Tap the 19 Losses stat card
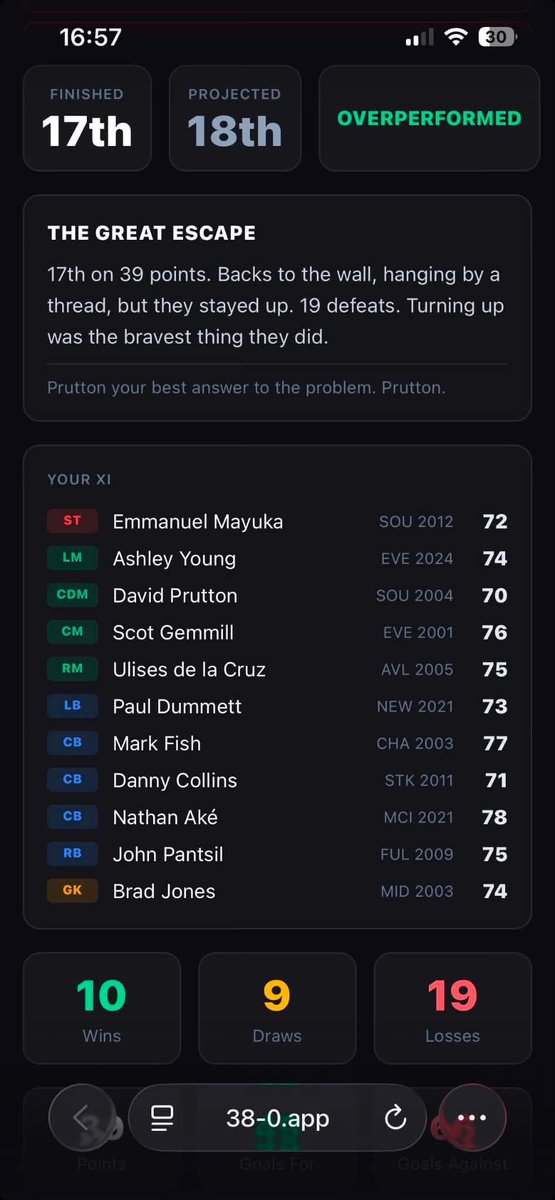This screenshot has height=1200, width=555. tap(453, 1008)
